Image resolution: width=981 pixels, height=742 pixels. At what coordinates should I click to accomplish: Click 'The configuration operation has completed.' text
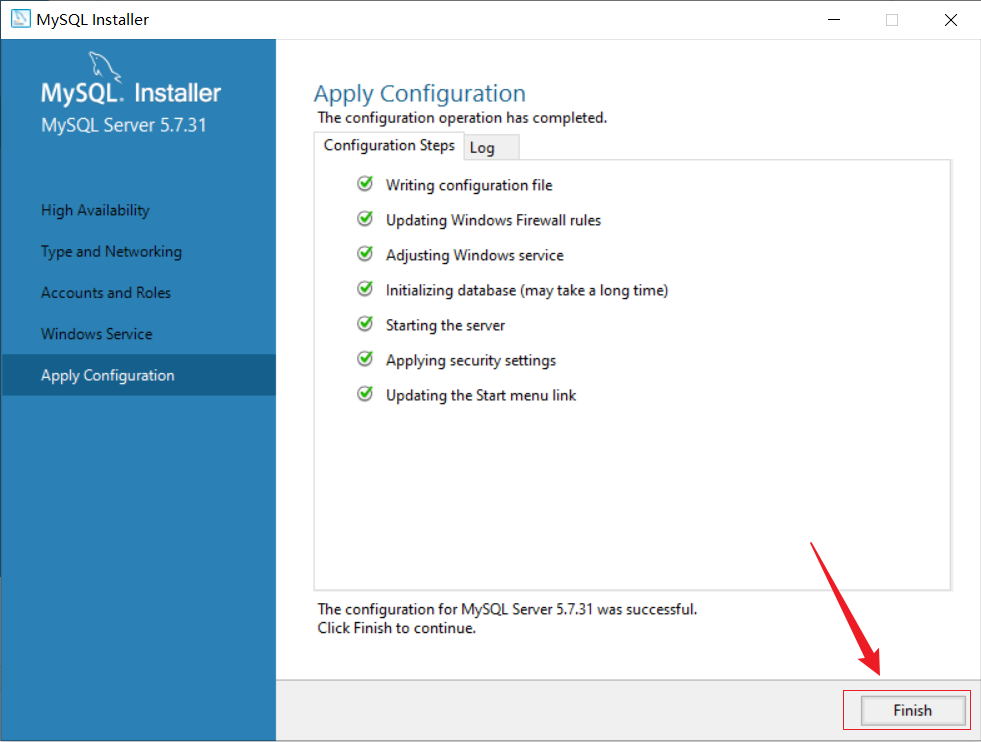click(462, 118)
